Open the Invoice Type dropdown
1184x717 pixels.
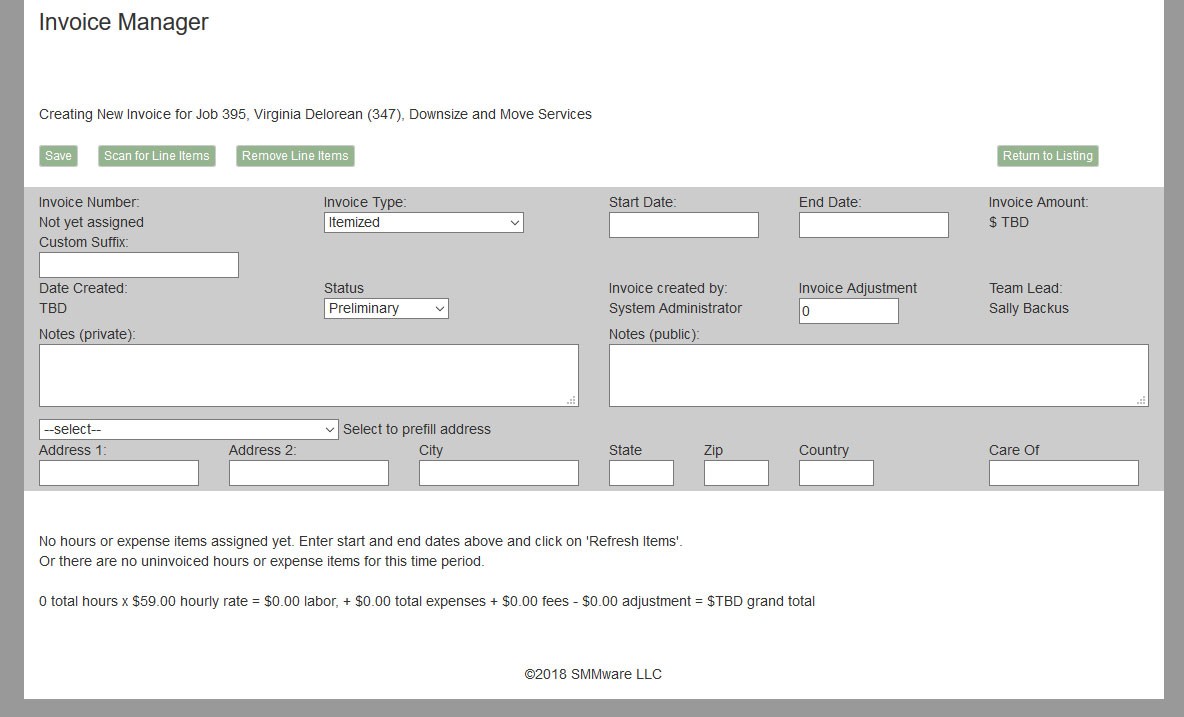tap(424, 223)
